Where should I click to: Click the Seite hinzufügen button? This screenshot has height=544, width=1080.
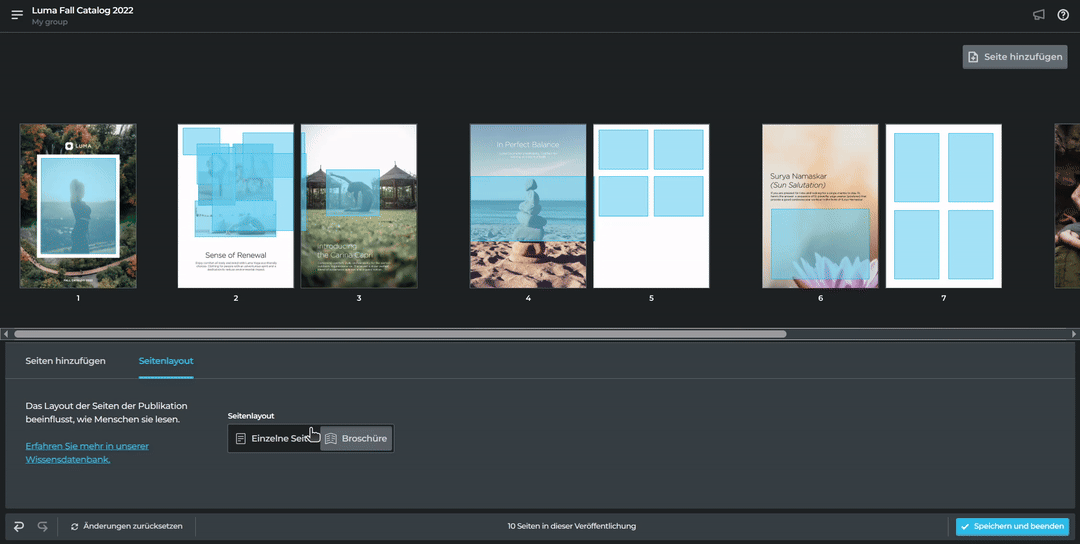(1014, 57)
